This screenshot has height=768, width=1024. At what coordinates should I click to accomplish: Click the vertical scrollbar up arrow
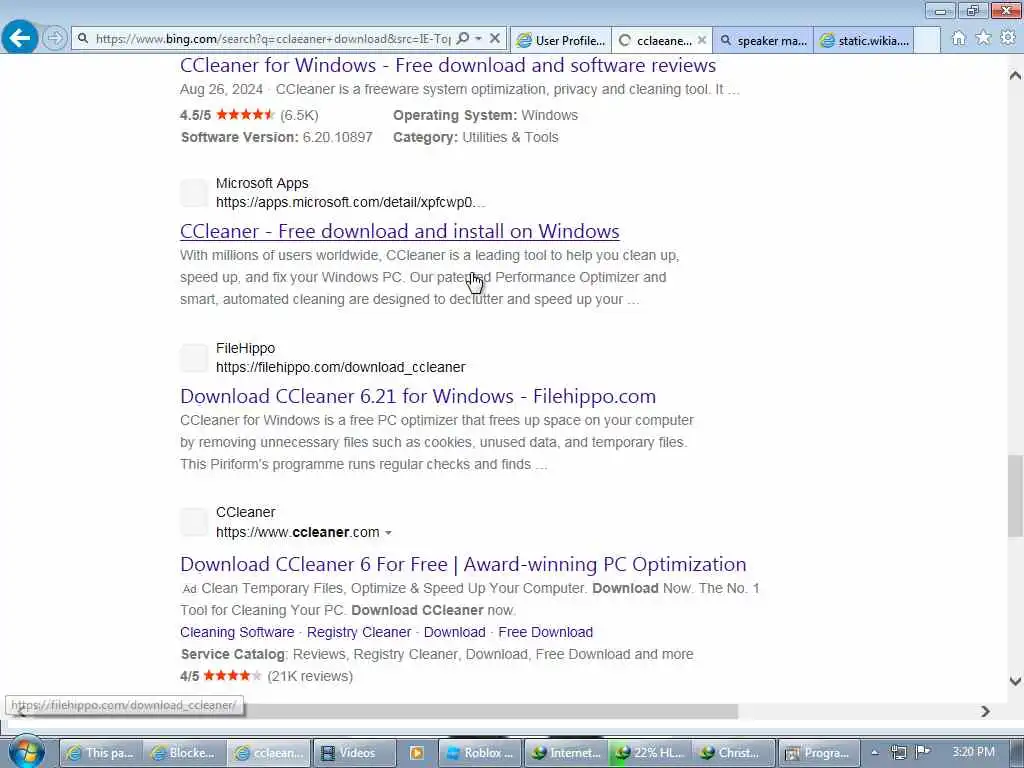point(1015,75)
